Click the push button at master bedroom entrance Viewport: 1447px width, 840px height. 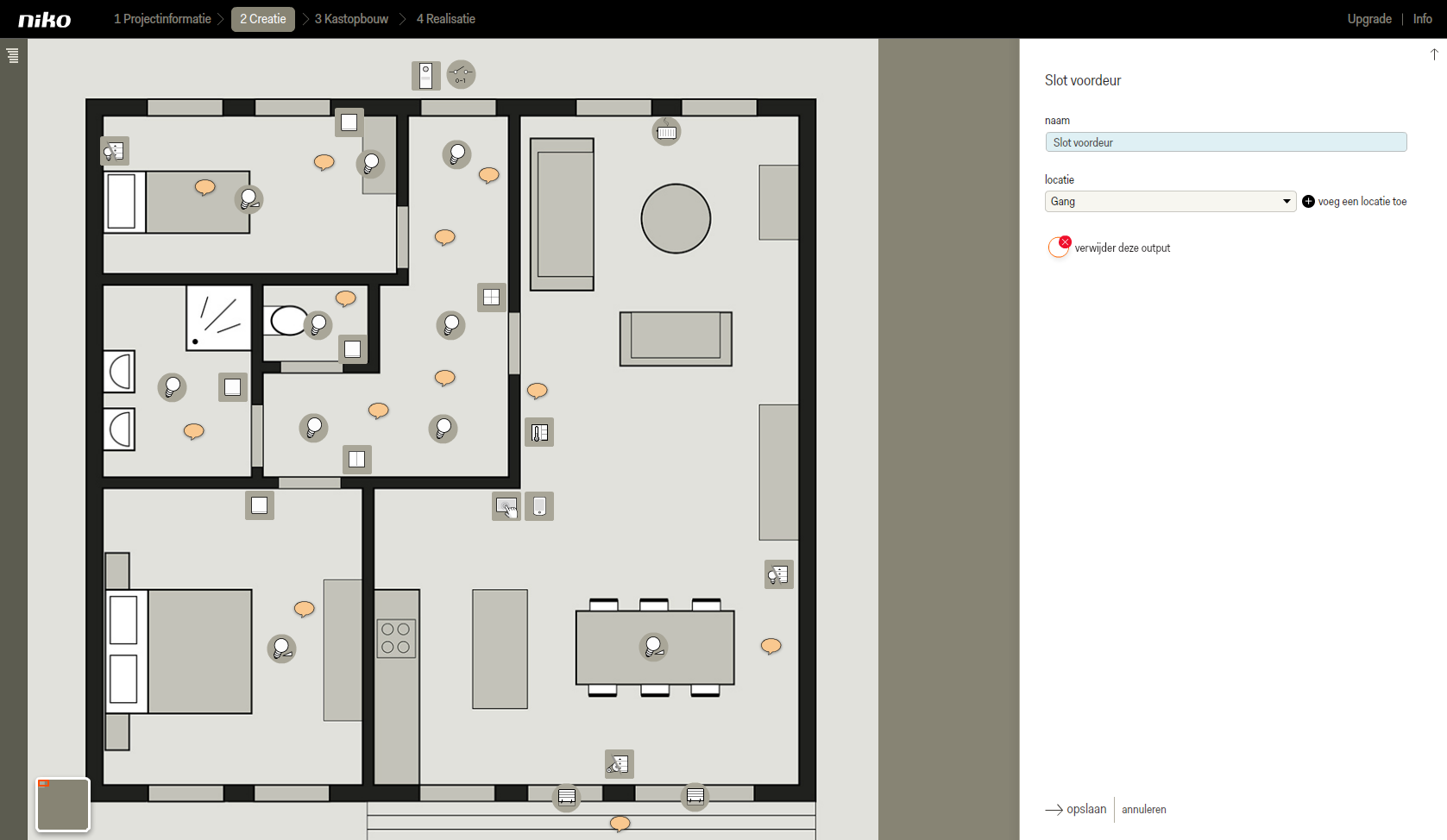click(x=260, y=505)
